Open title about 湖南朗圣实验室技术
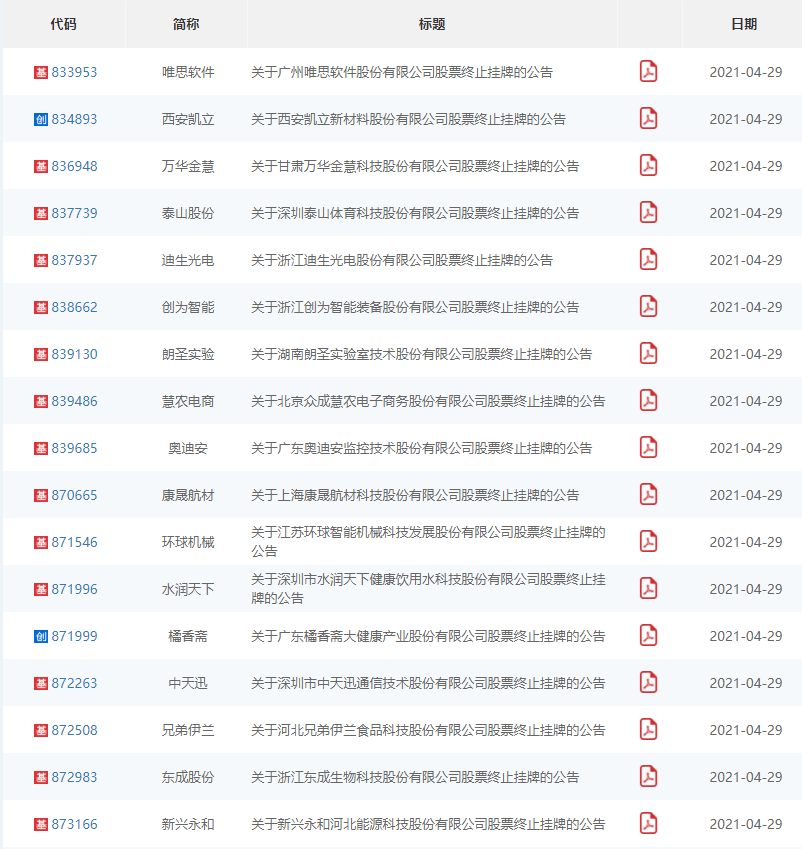This screenshot has height=849, width=802. tap(421, 354)
